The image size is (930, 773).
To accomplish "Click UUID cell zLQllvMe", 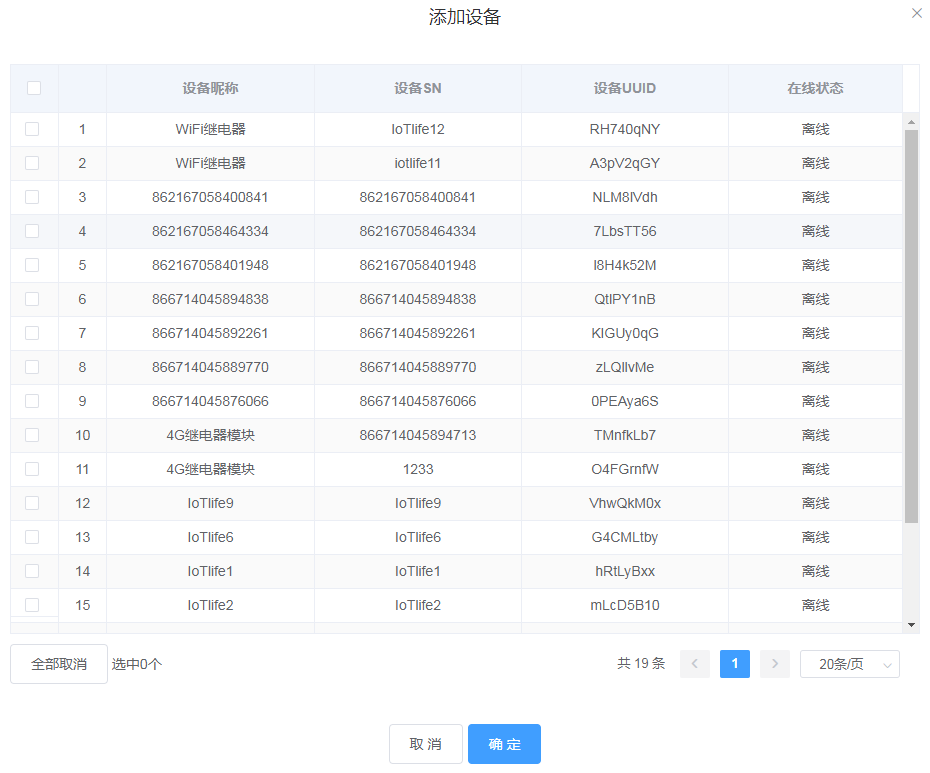I will point(625,367).
